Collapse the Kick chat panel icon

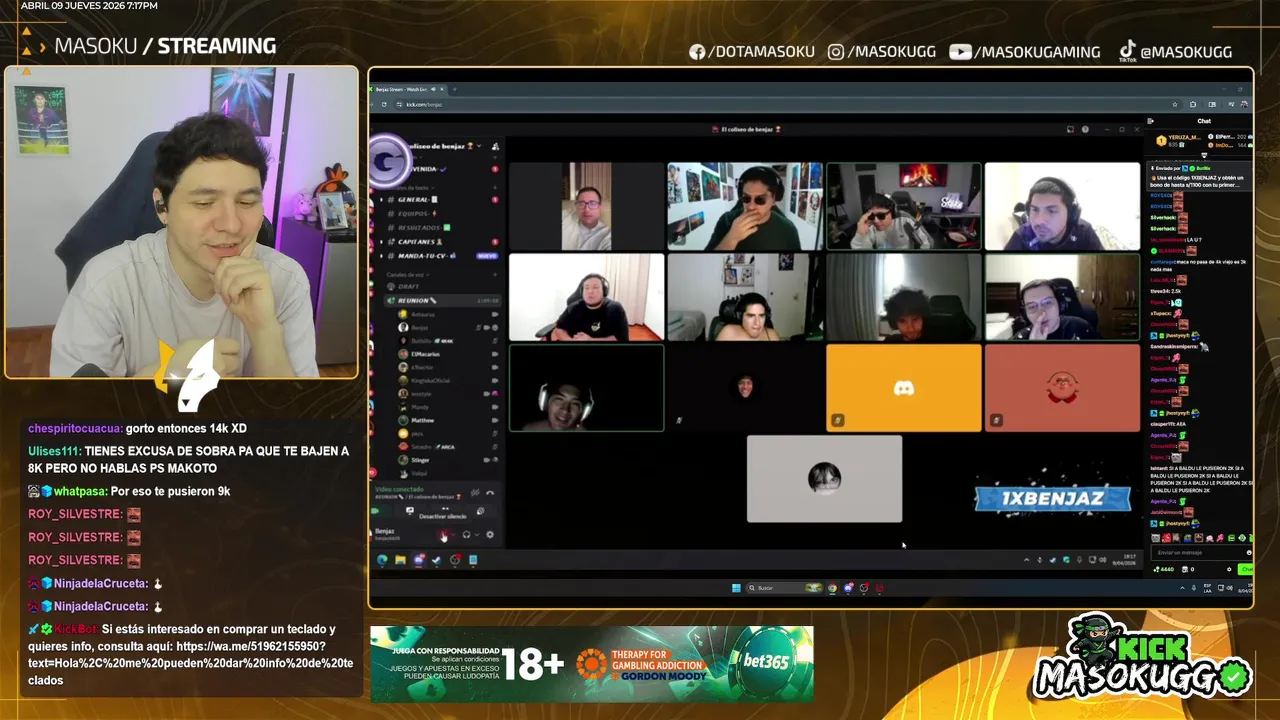coord(1150,121)
